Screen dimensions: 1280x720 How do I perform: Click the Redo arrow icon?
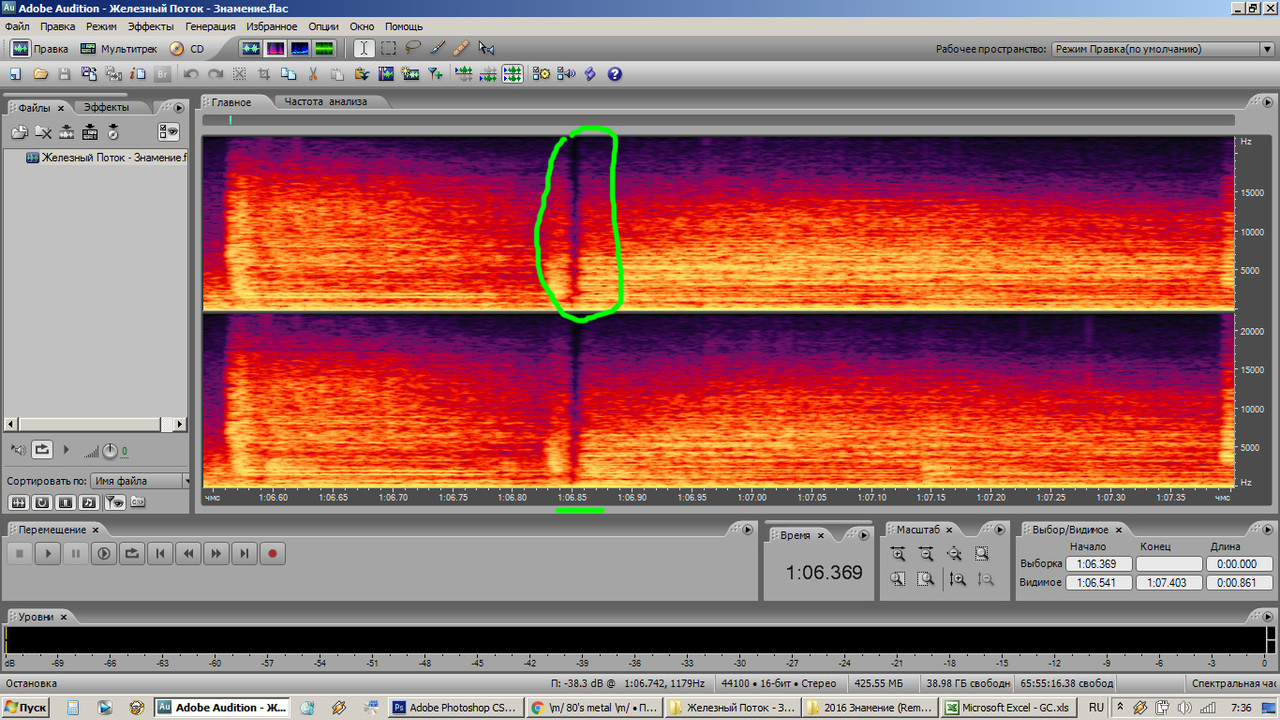[x=215, y=74]
